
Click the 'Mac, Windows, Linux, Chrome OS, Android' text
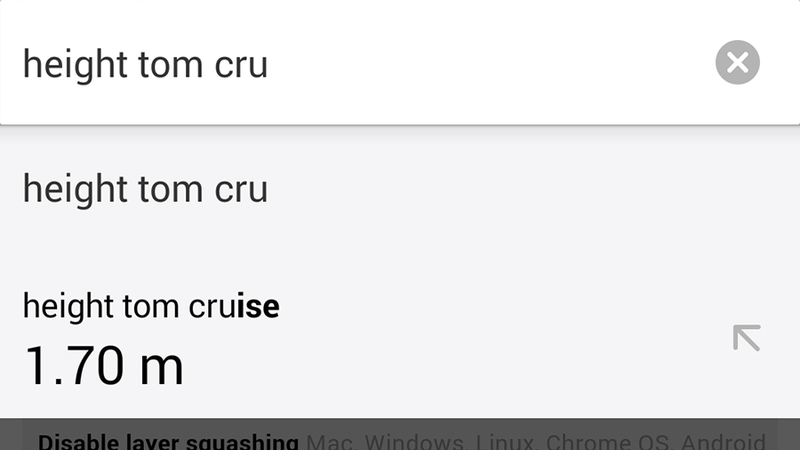pos(536,442)
